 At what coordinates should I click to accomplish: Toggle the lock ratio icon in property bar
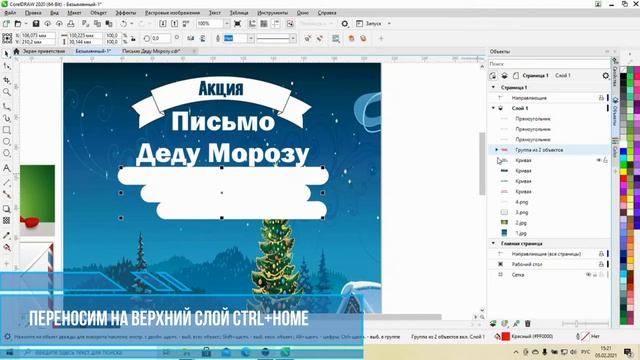click(133, 39)
